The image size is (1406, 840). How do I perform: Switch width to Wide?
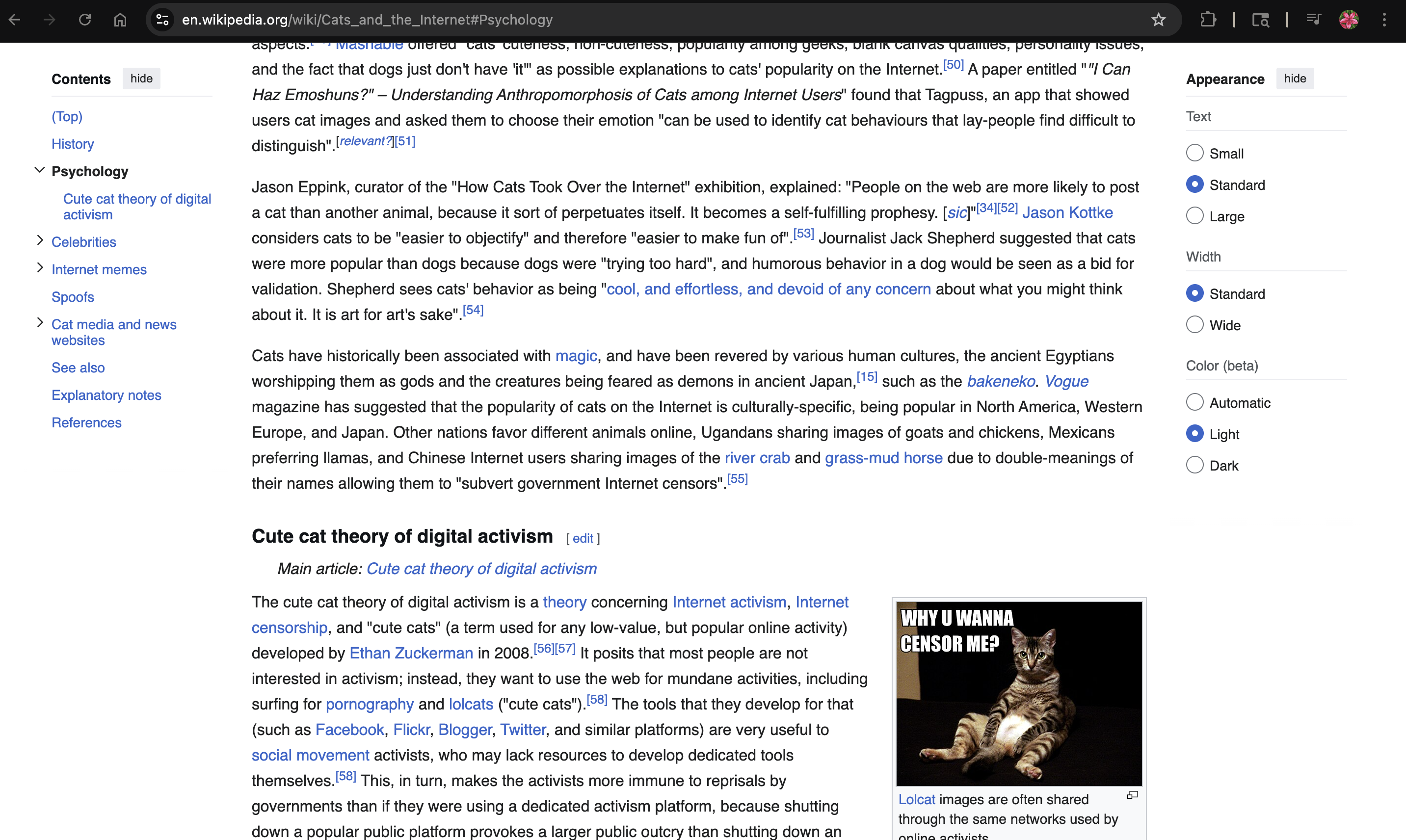[1195, 325]
